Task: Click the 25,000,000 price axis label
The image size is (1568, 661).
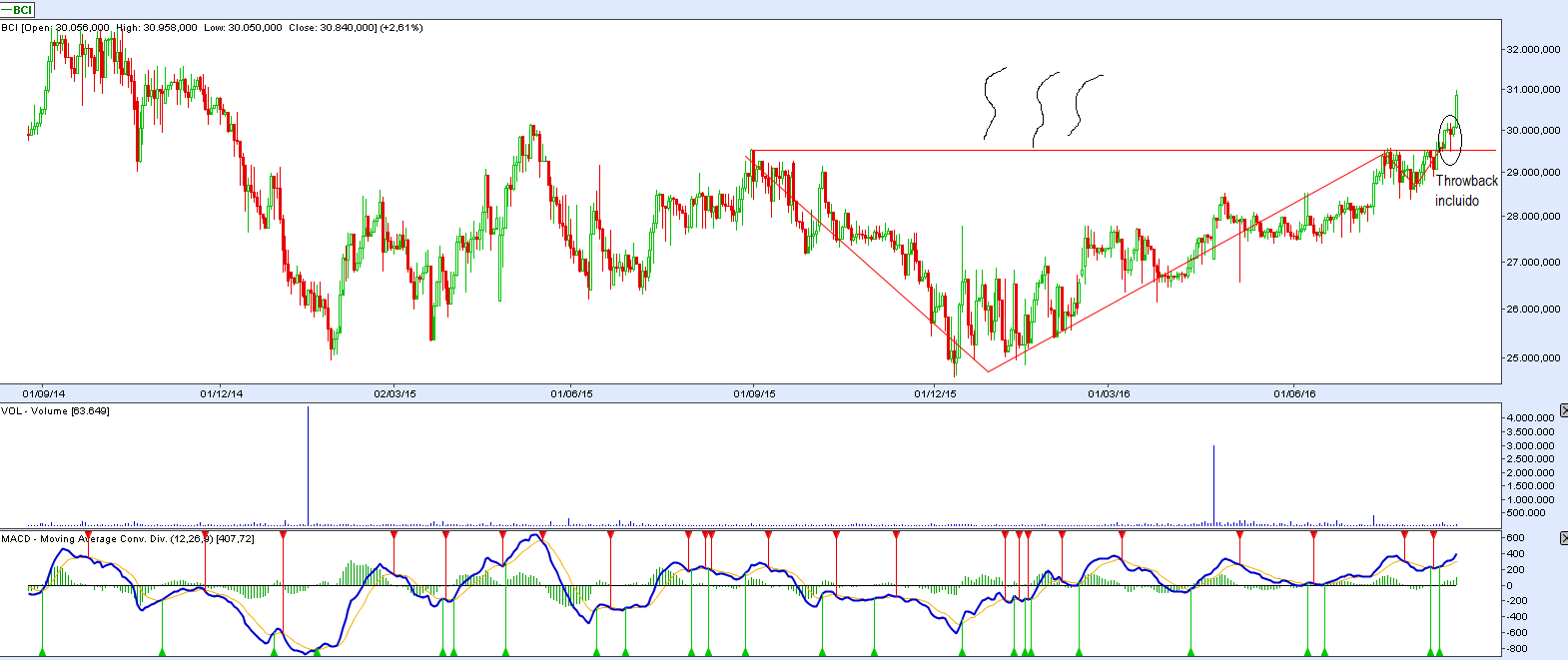Action: coord(1533,357)
